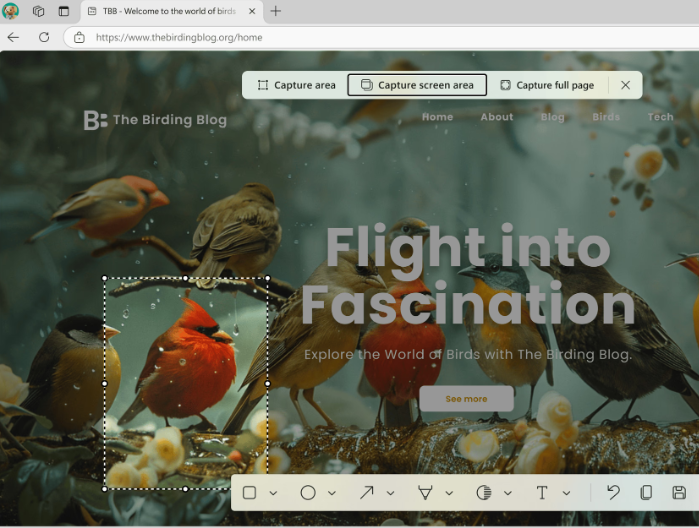
Task: Open a new browser tab
Action: 276,11
